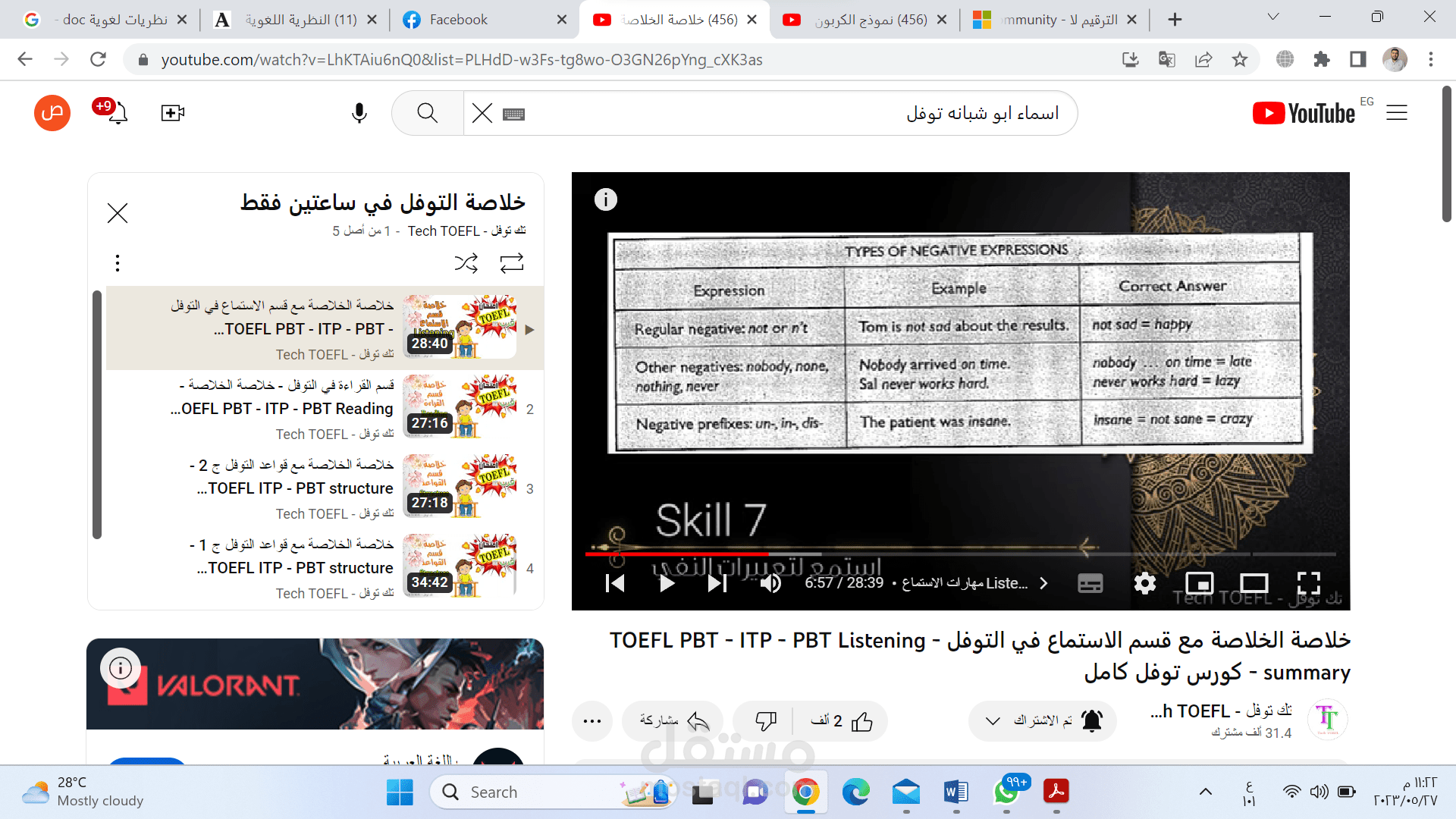Screen dimensions: 1456x819
Task: Switch to the Facebook browser tab
Action: pyautogui.click(x=458, y=20)
